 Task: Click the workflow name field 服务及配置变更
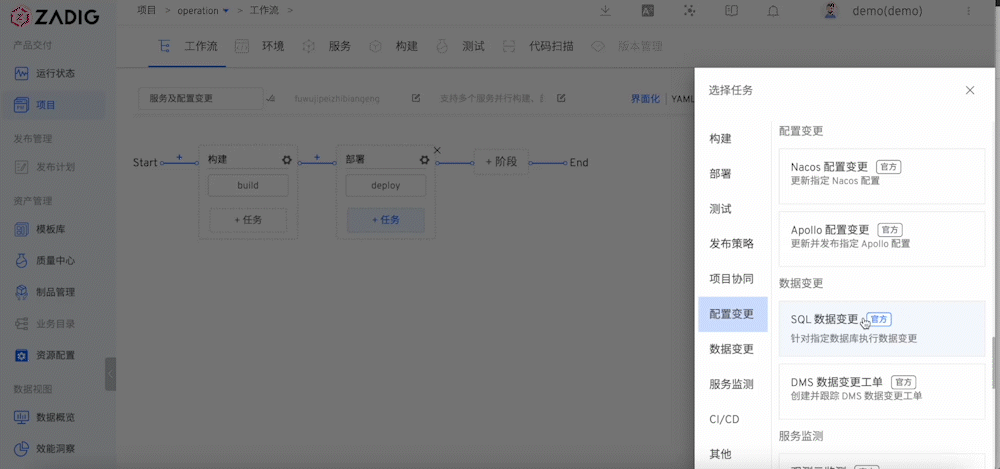[200, 98]
